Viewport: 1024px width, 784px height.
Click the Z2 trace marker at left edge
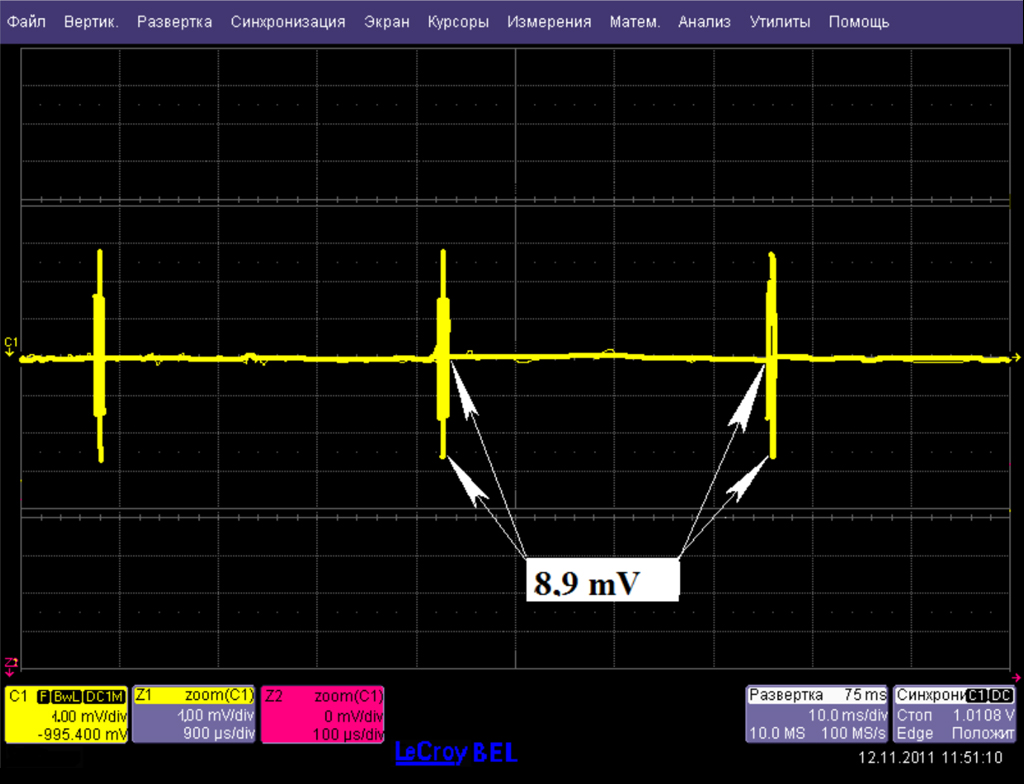[11, 663]
